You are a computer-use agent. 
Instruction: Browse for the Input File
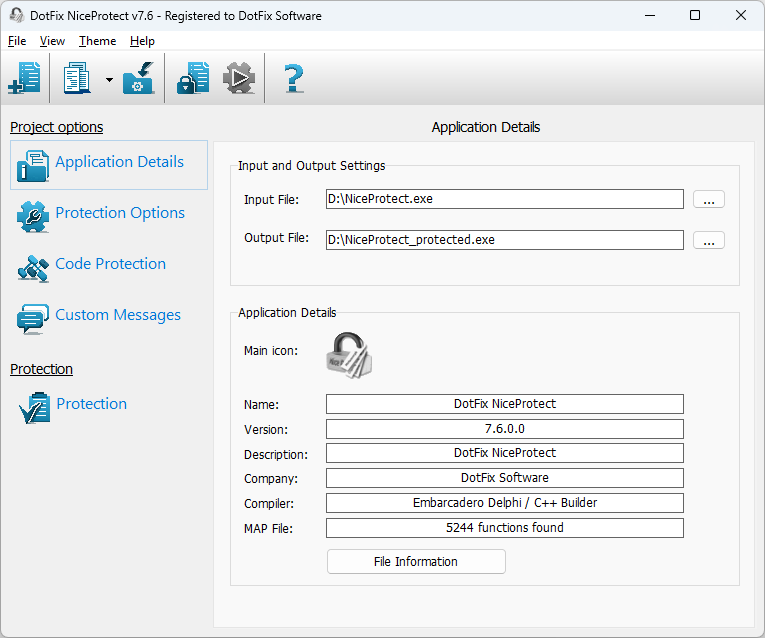pos(708,199)
